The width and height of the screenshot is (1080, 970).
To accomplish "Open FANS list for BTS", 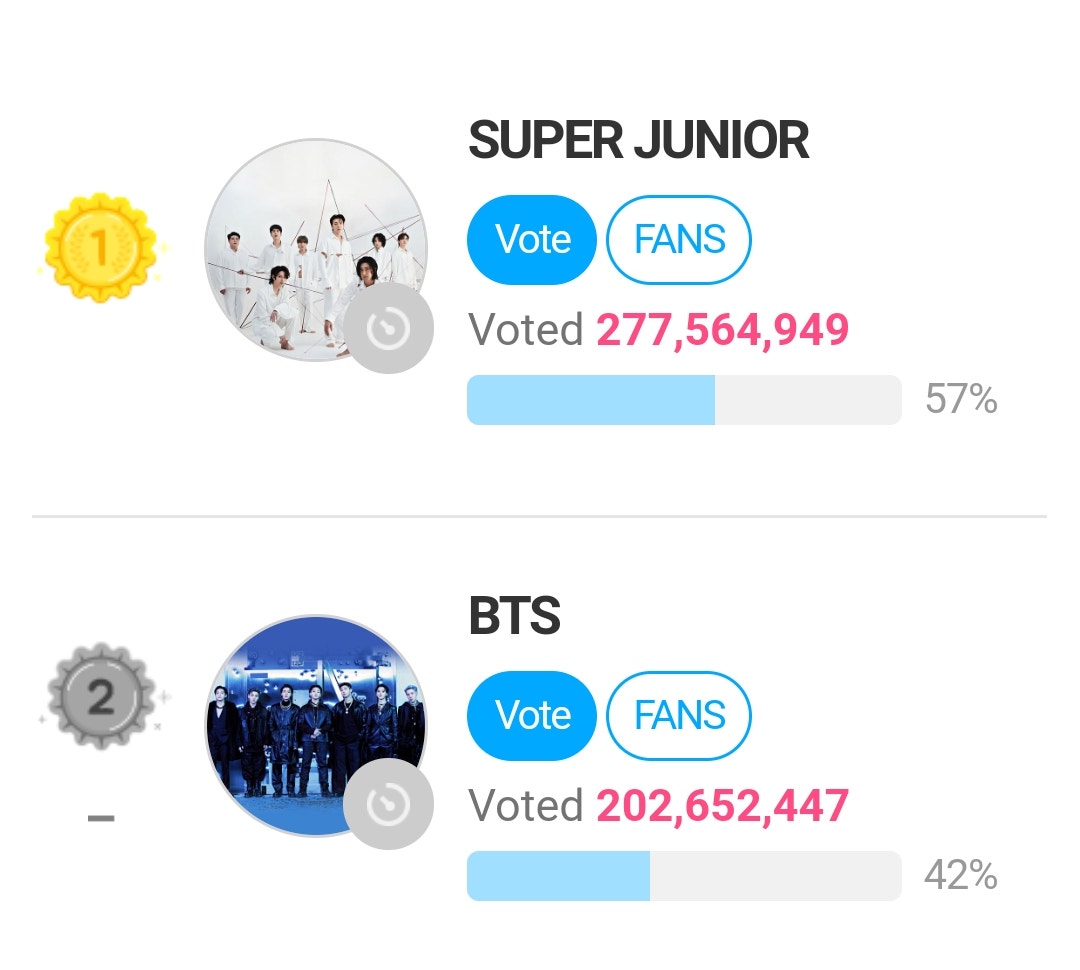I will tap(679, 716).
